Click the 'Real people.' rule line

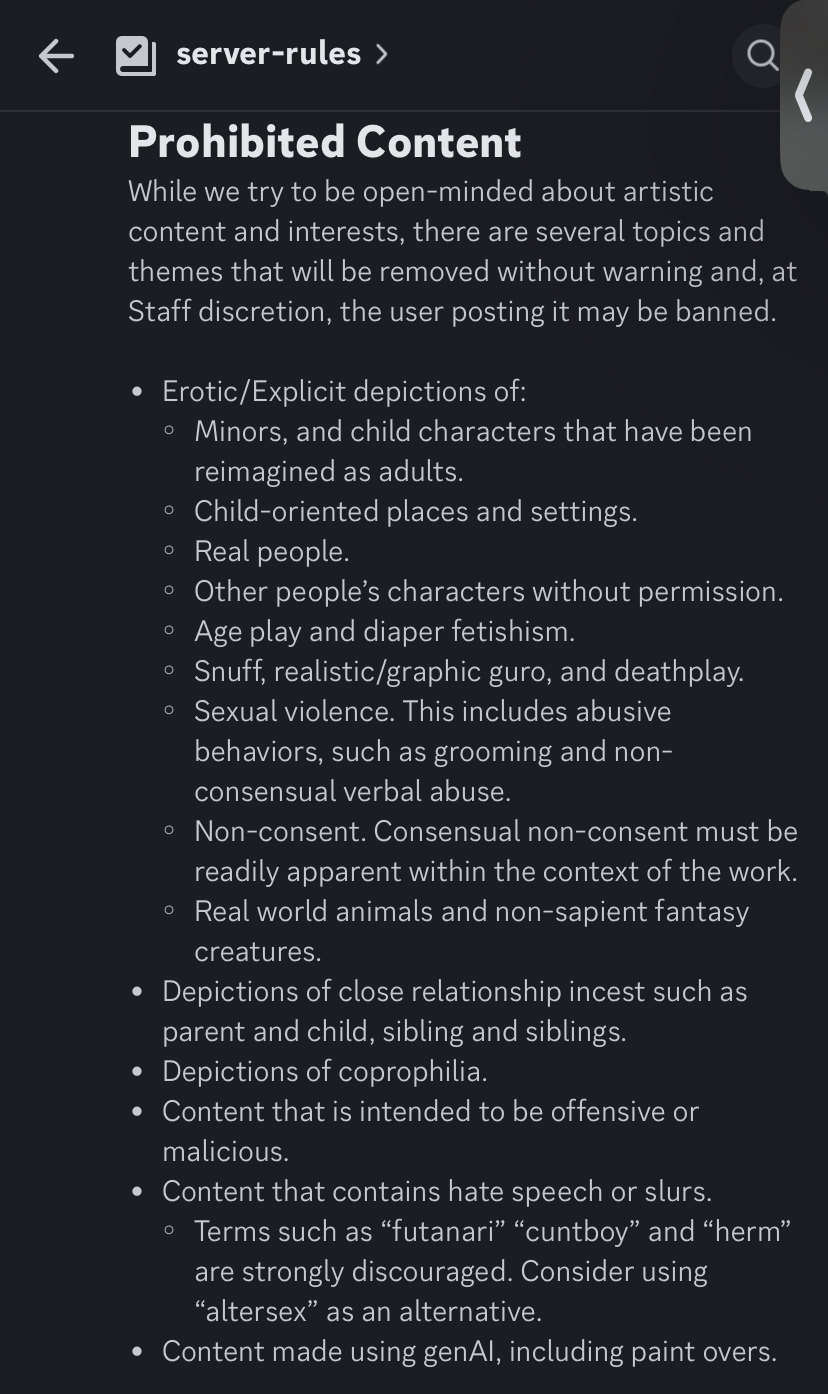[271, 551]
